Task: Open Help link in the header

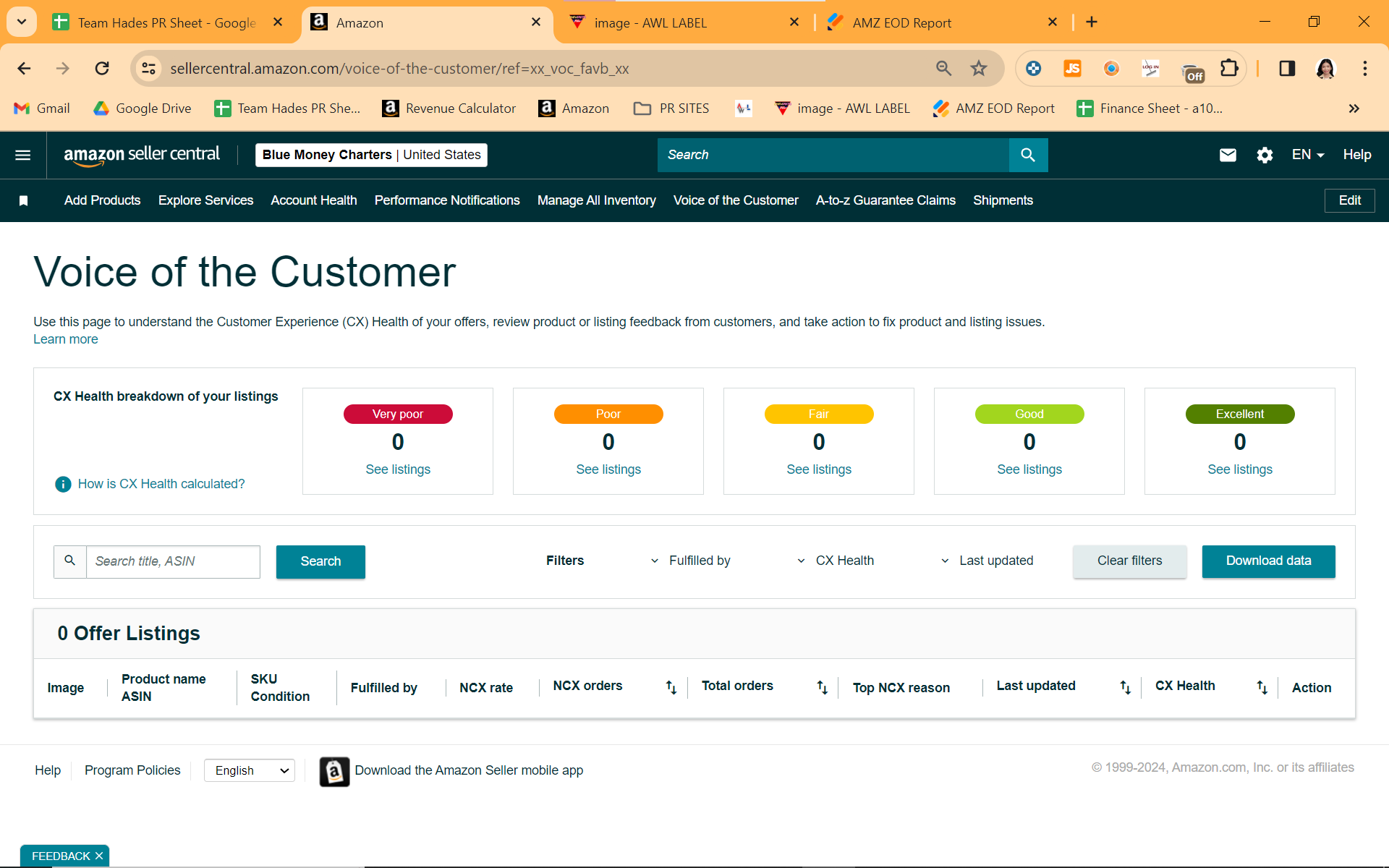Action: coord(1357,155)
